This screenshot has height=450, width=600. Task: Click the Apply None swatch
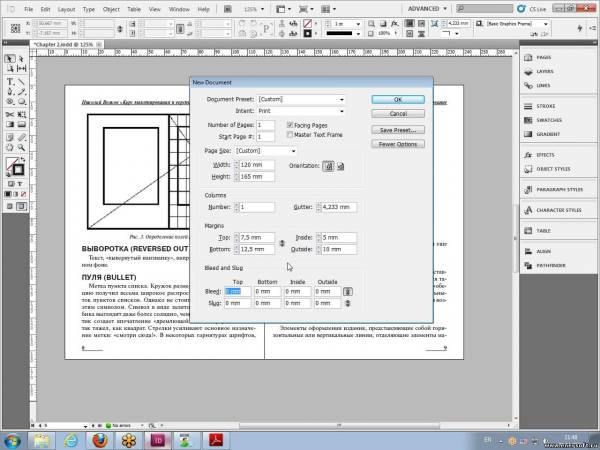(23, 194)
